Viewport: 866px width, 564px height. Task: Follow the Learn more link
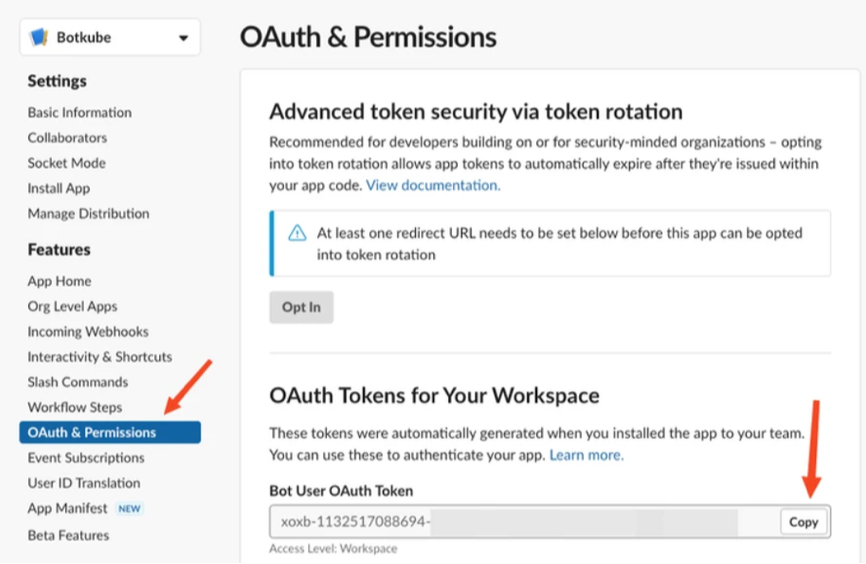[x=586, y=455]
